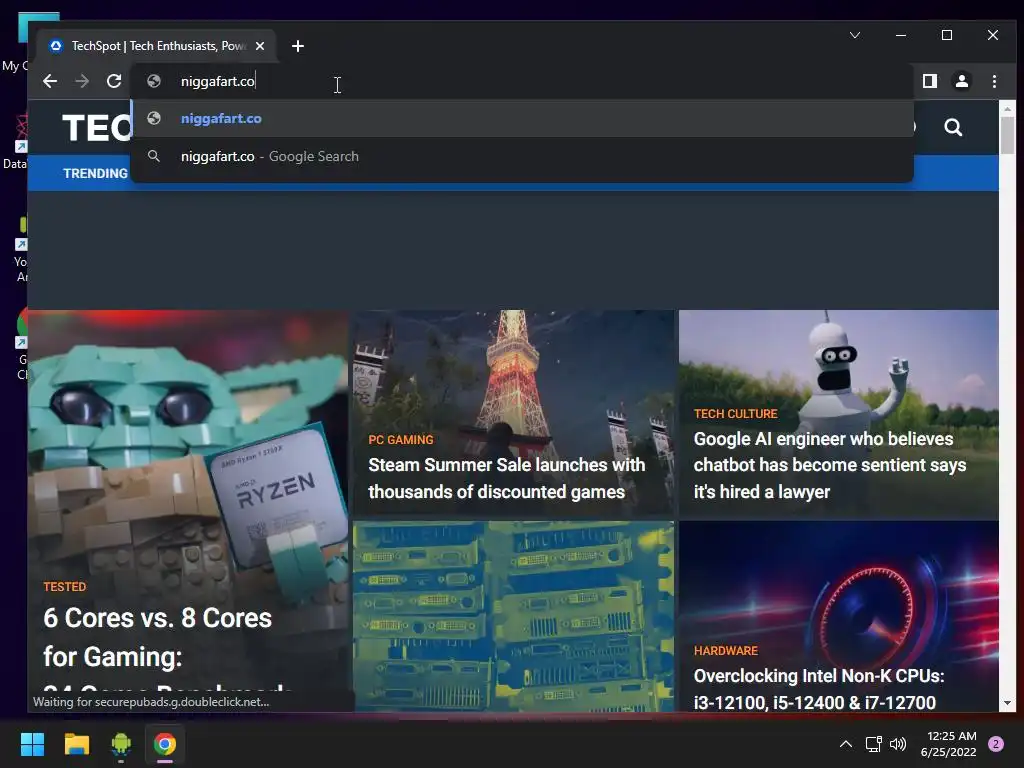Click the TechSpot site search magnifier
The height and width of the screenshot is (768, 1024).
[953, 127]
